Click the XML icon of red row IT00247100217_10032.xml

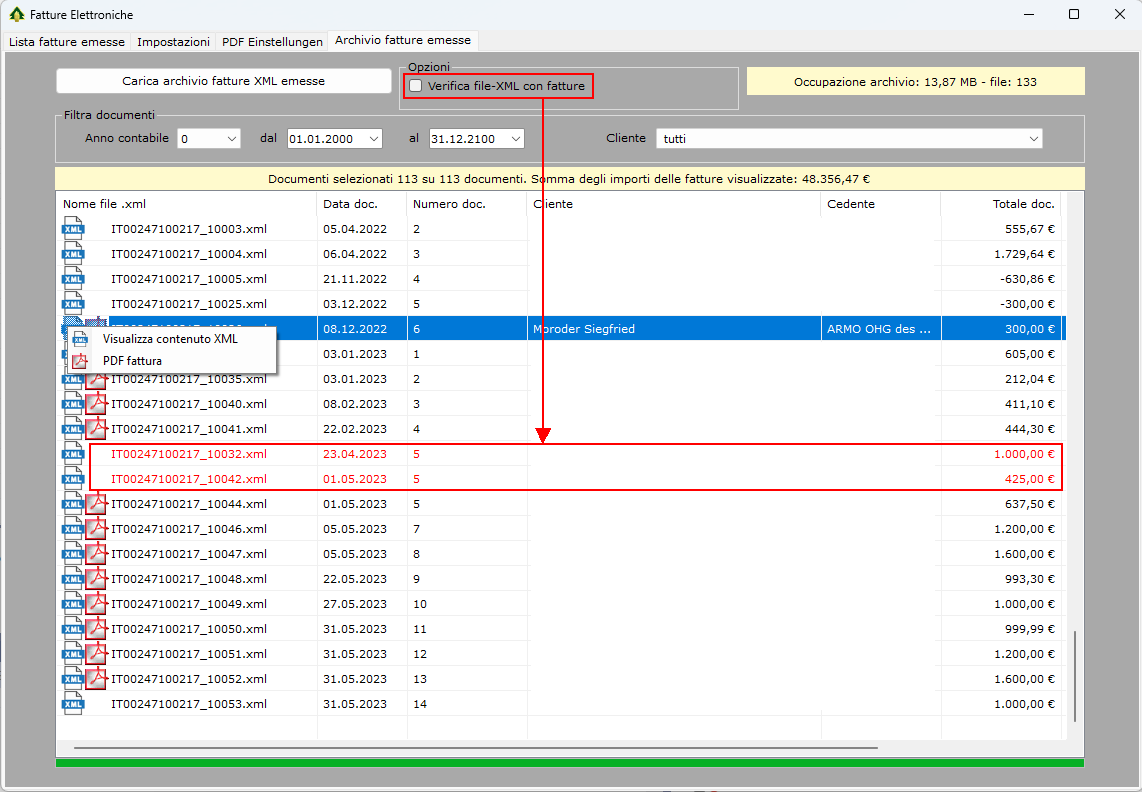[73, 454]
